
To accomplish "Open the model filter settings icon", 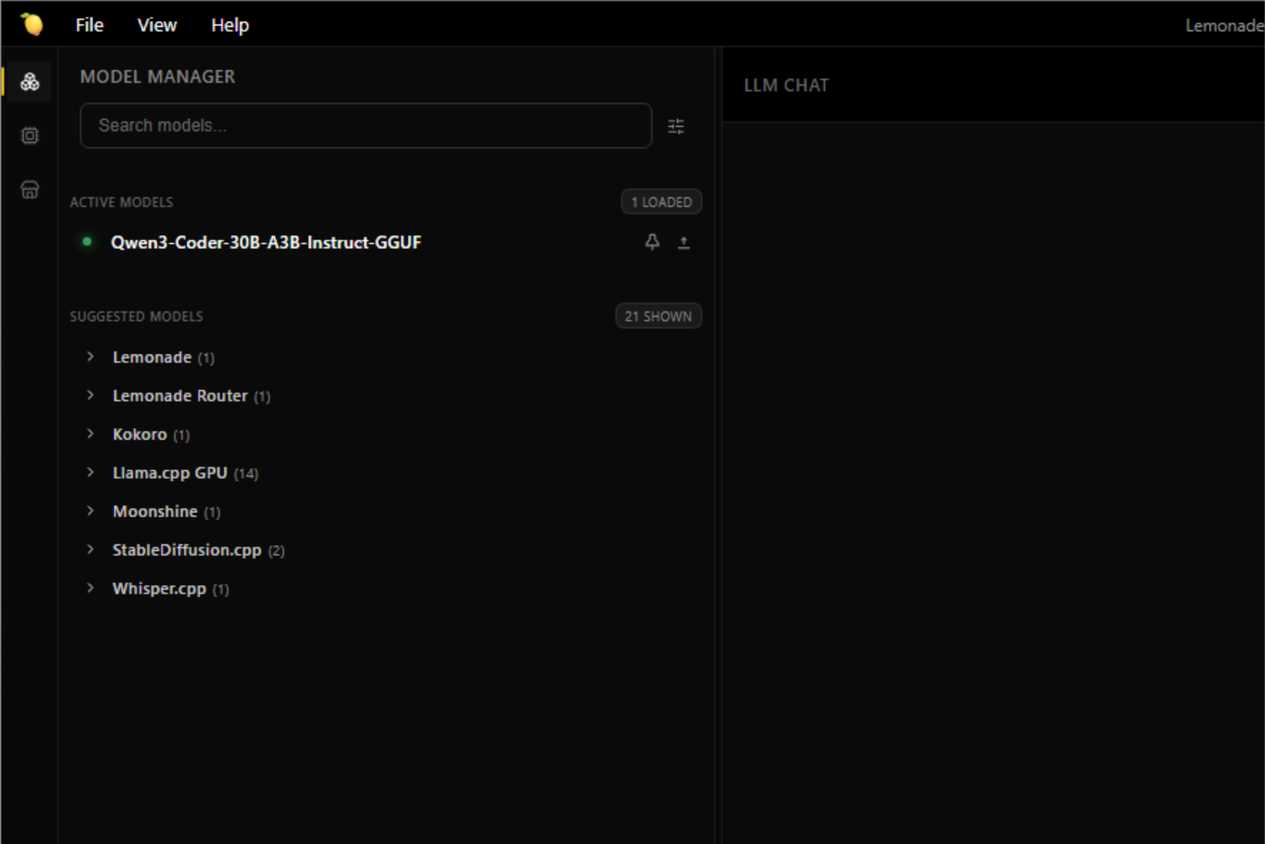I will [676, 126].
